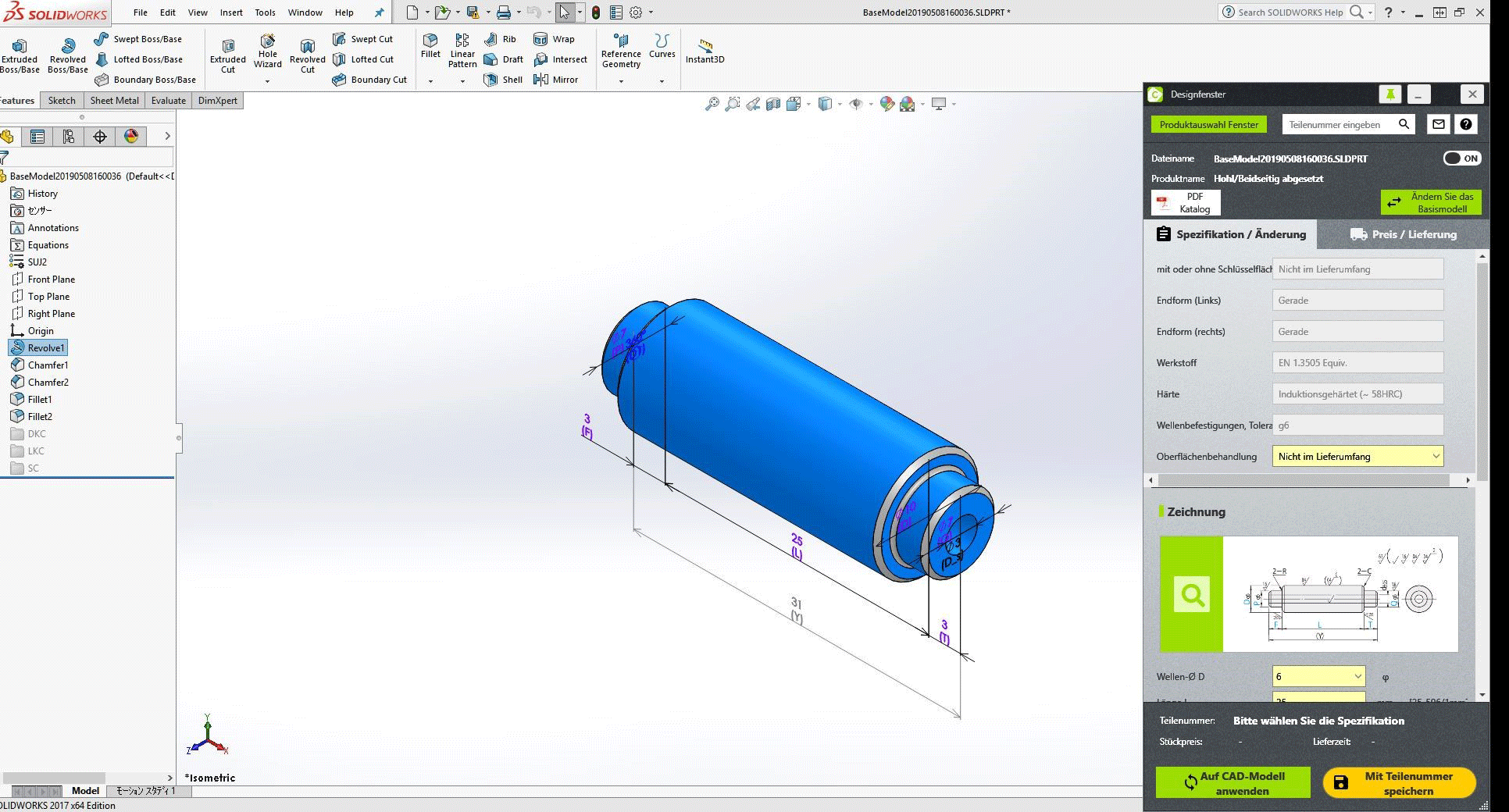Expand the Reference Geometry dropdown
The height and width of the screenshot is (812, 1509).
(x=621, y=81)
